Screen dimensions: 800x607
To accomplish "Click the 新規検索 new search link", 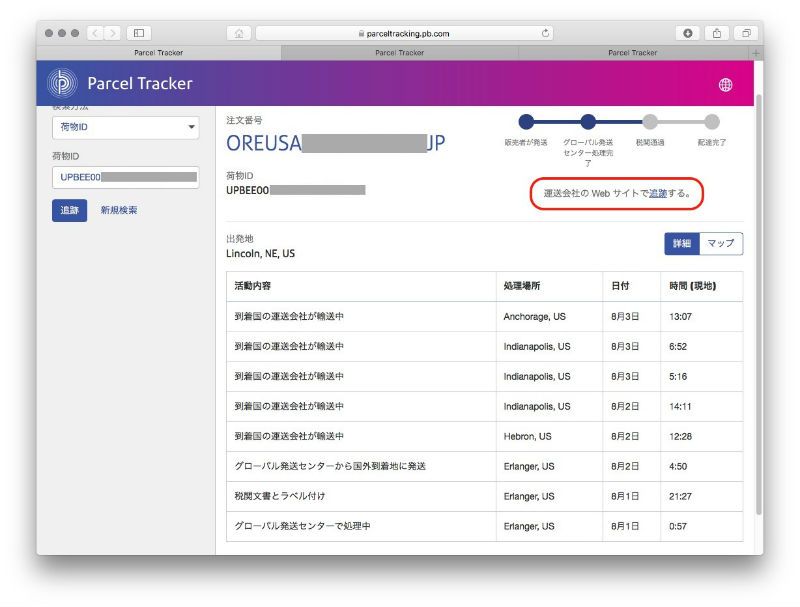I will point(119,210).
